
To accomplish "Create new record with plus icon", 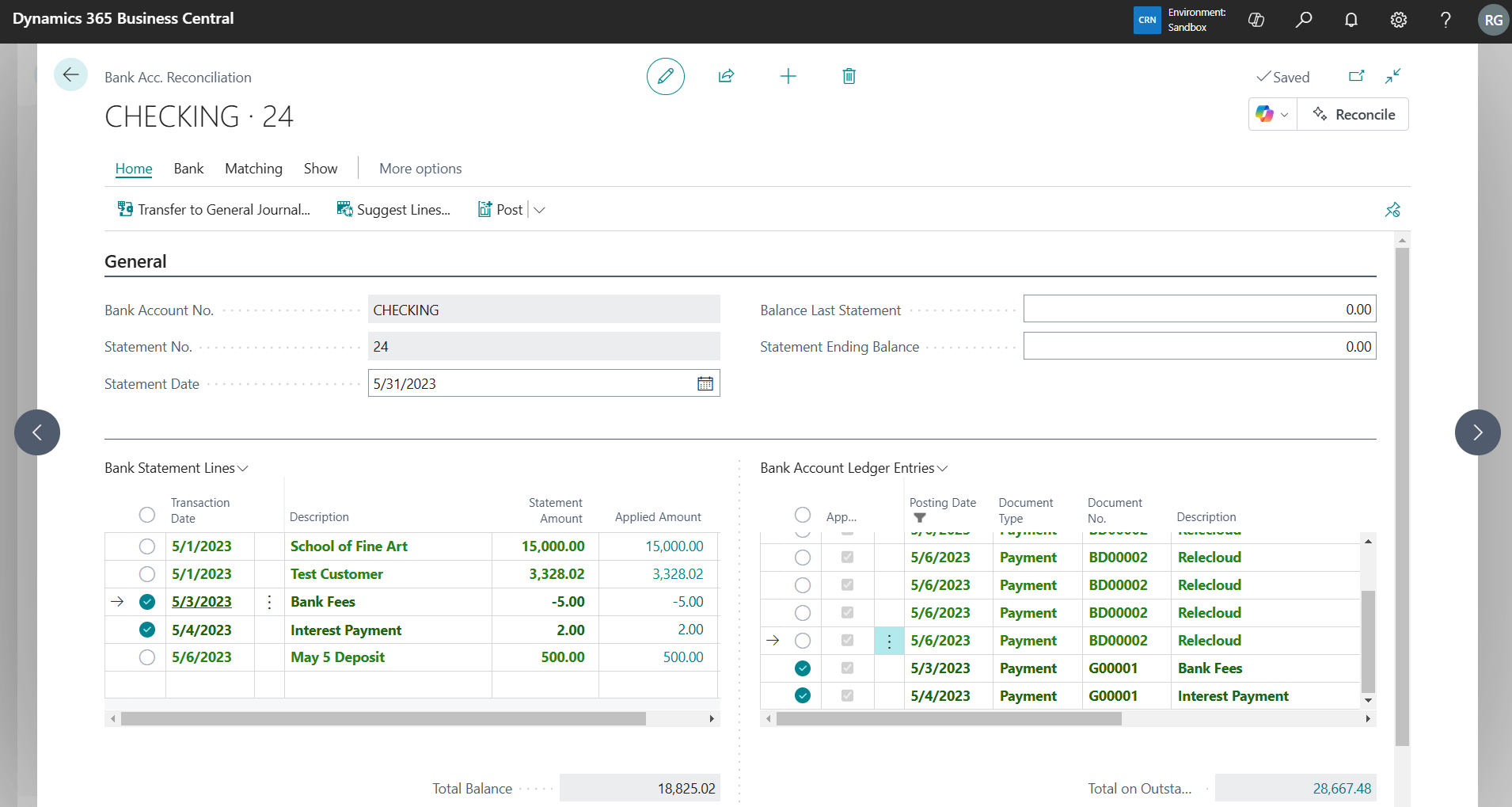I will [x=788, y=76].
